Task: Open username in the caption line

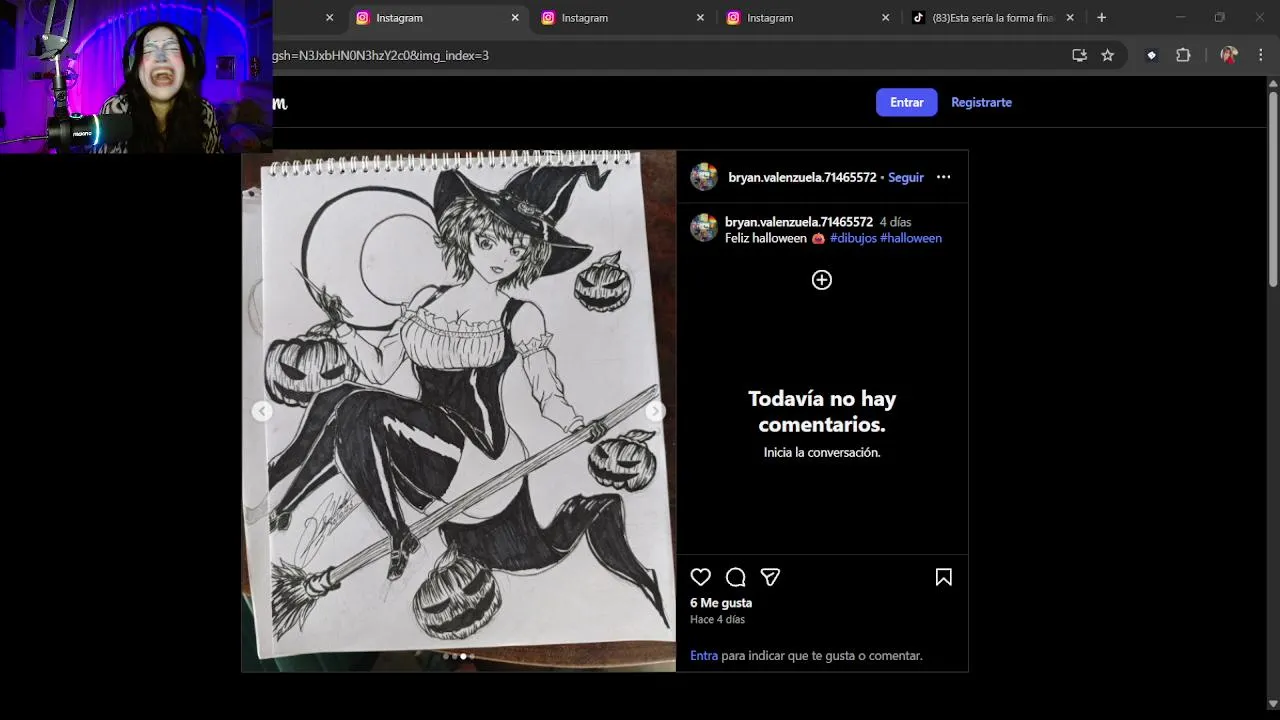Action: tap(799, 222)
